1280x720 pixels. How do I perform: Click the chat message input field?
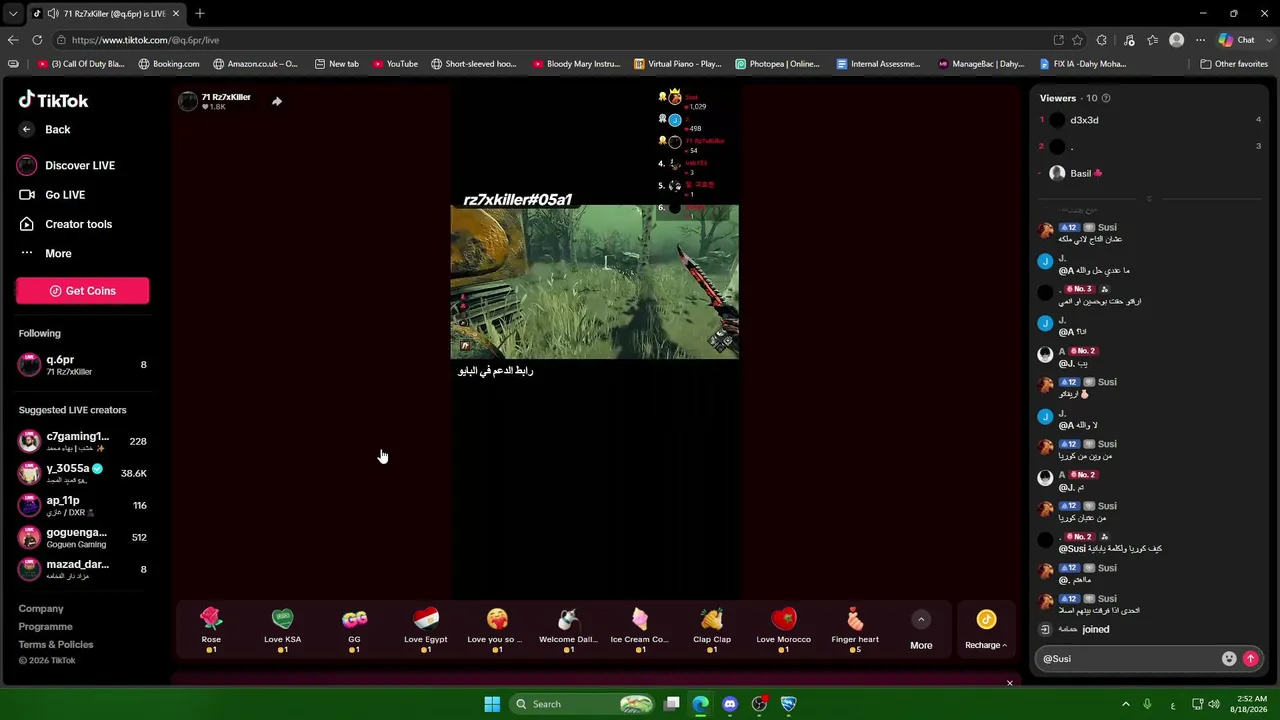click(x=1128, y=659)
